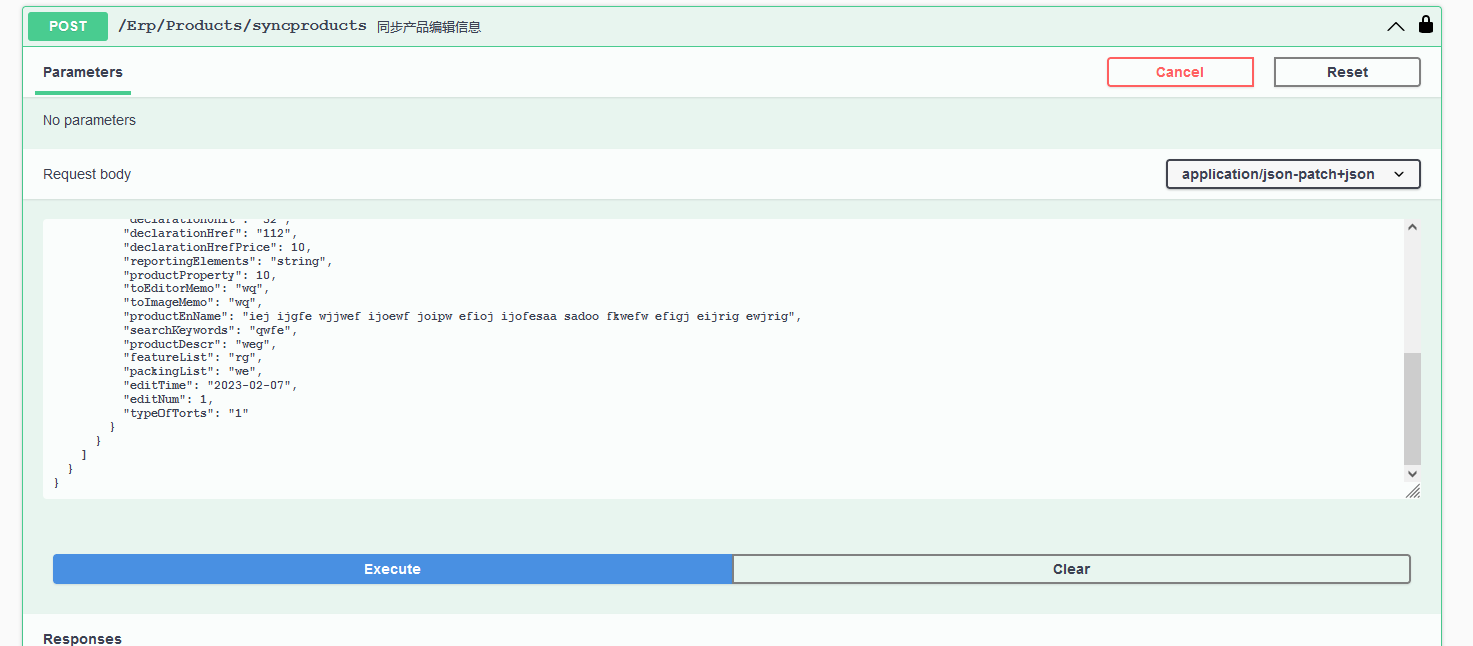Open the application/json-patch+json content type dropdown

(1293, 174)
